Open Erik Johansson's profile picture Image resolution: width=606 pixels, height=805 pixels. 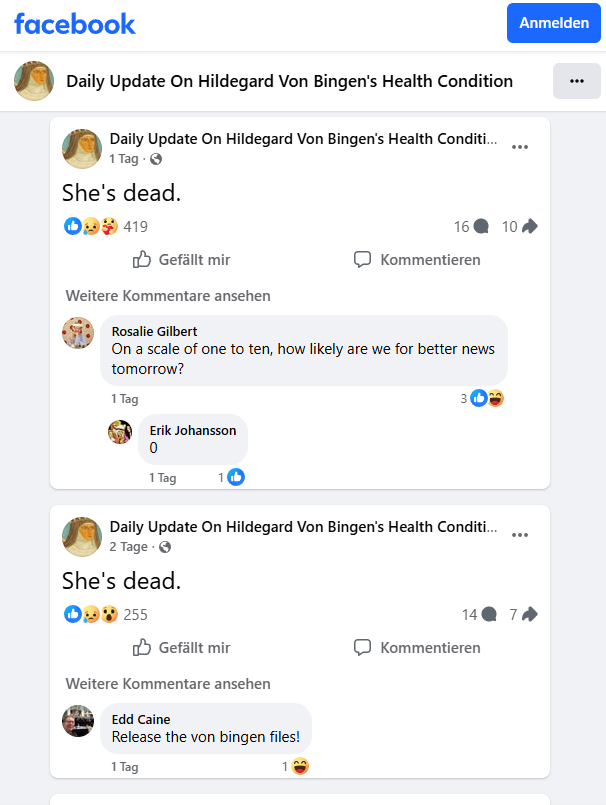120,431
